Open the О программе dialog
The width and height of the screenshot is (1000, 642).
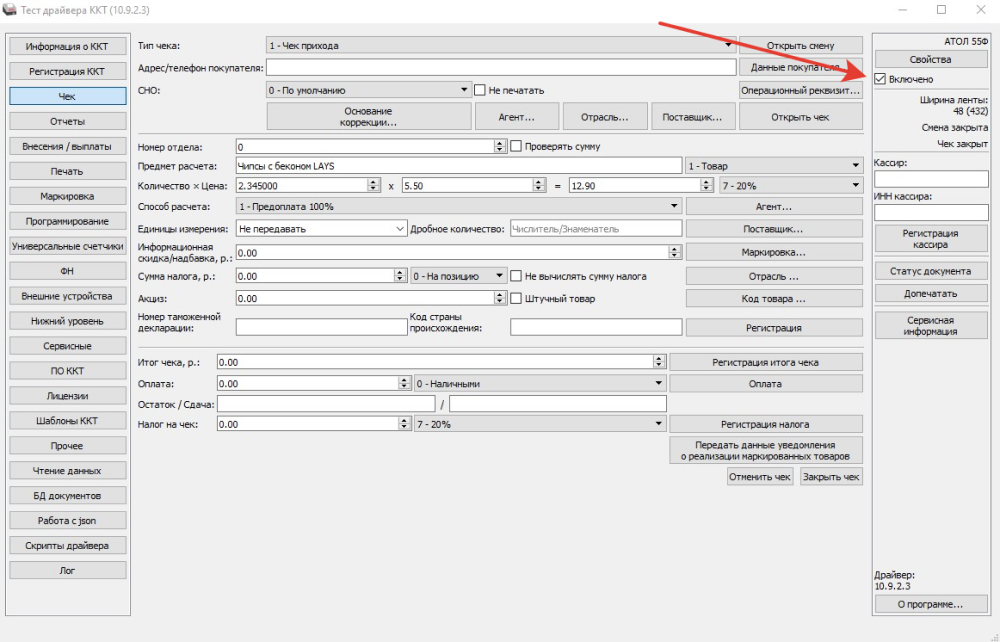(930, 604)
